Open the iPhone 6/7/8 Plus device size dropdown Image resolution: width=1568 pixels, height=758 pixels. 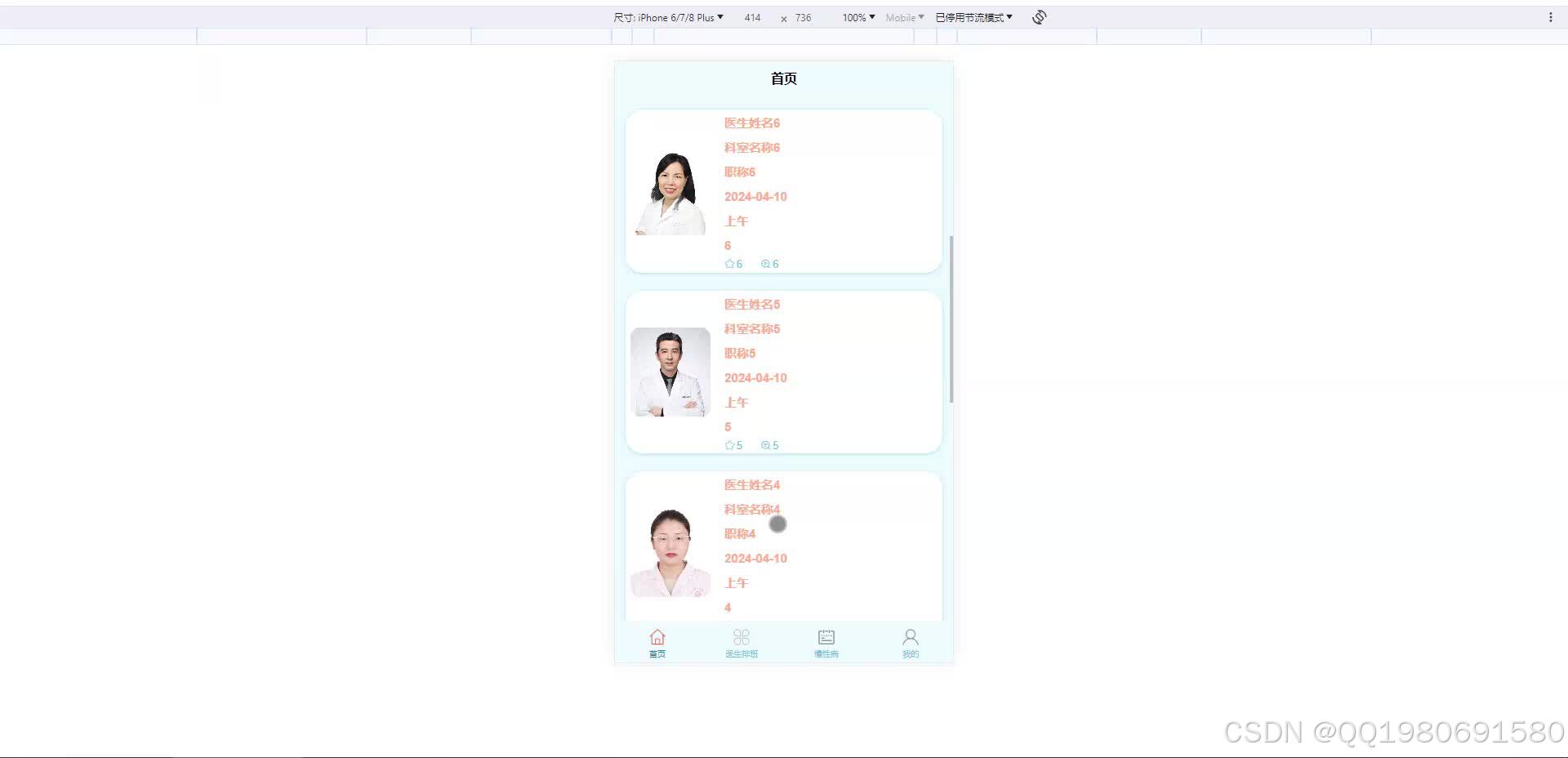click(x=678, y=16)
